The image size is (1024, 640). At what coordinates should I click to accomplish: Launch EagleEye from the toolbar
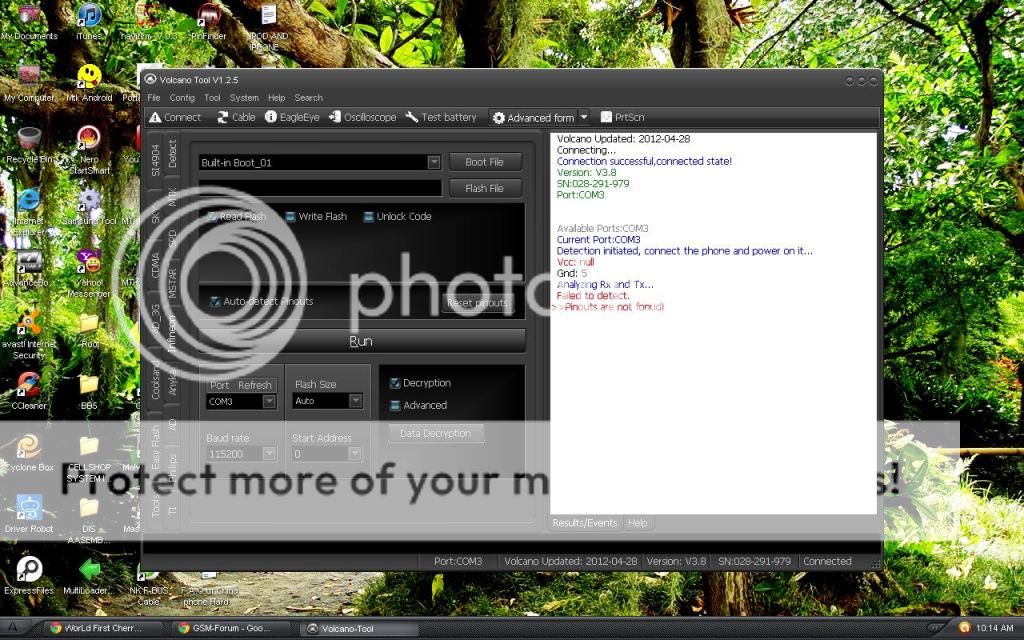271,118
